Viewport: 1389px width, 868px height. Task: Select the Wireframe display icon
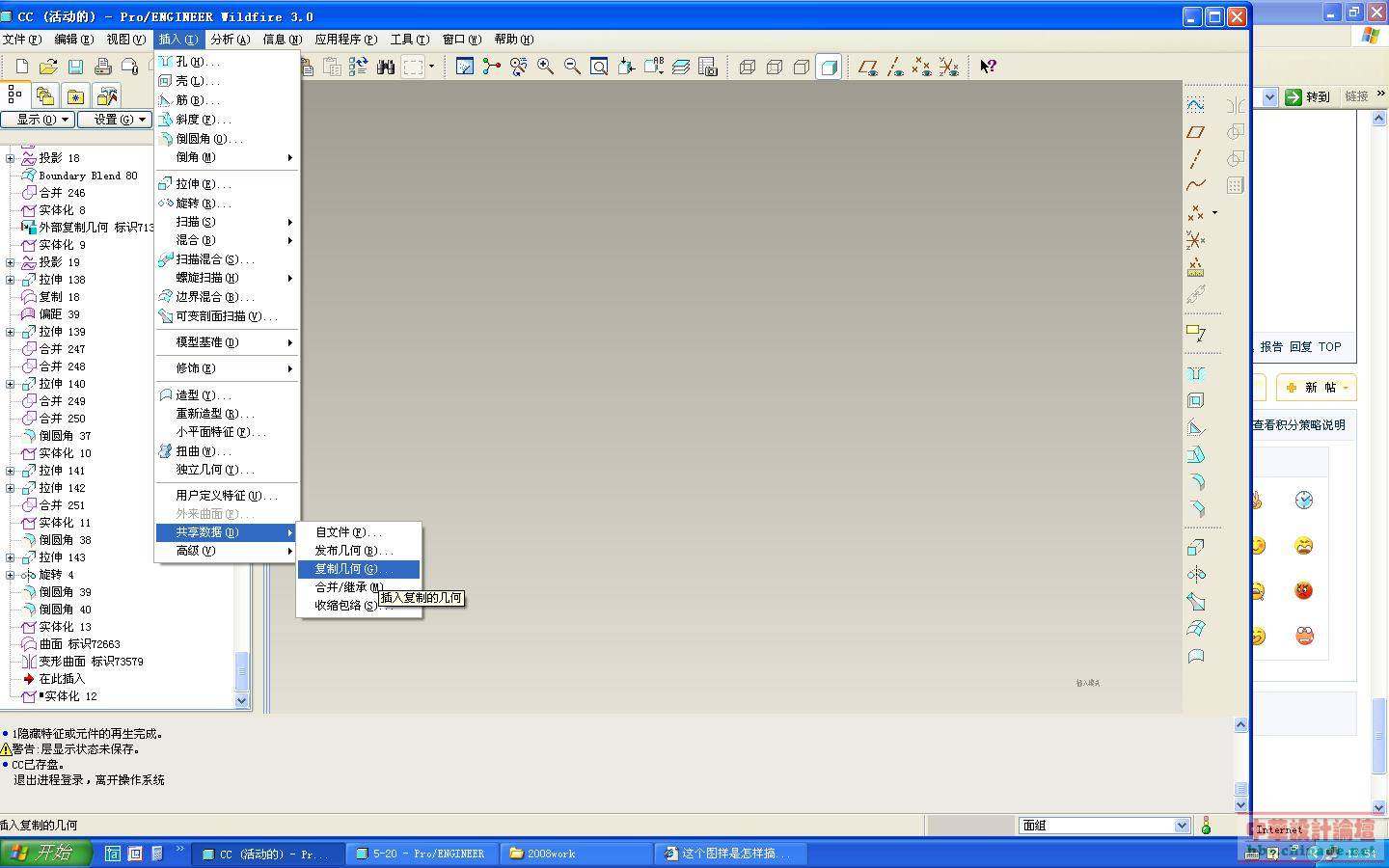[747, 67]
